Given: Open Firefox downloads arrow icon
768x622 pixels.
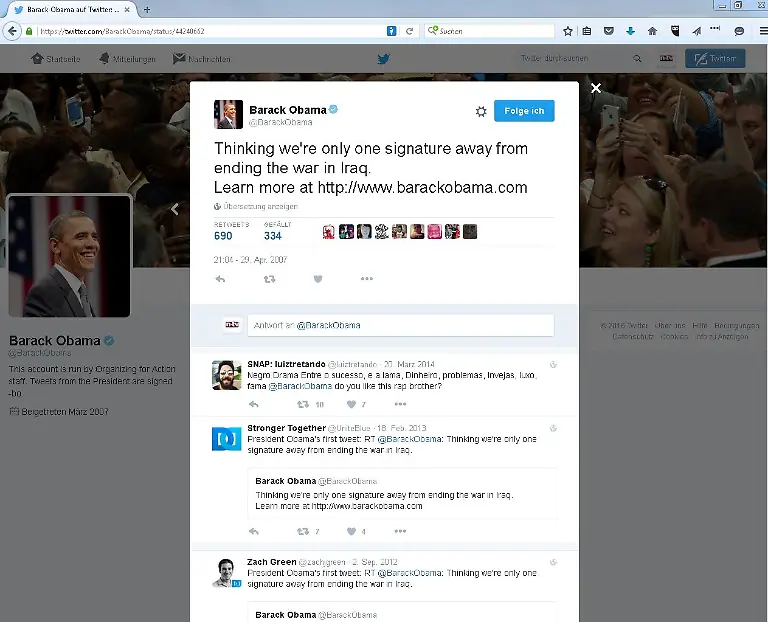Looking at the screenshot, I should coord(630,31).
